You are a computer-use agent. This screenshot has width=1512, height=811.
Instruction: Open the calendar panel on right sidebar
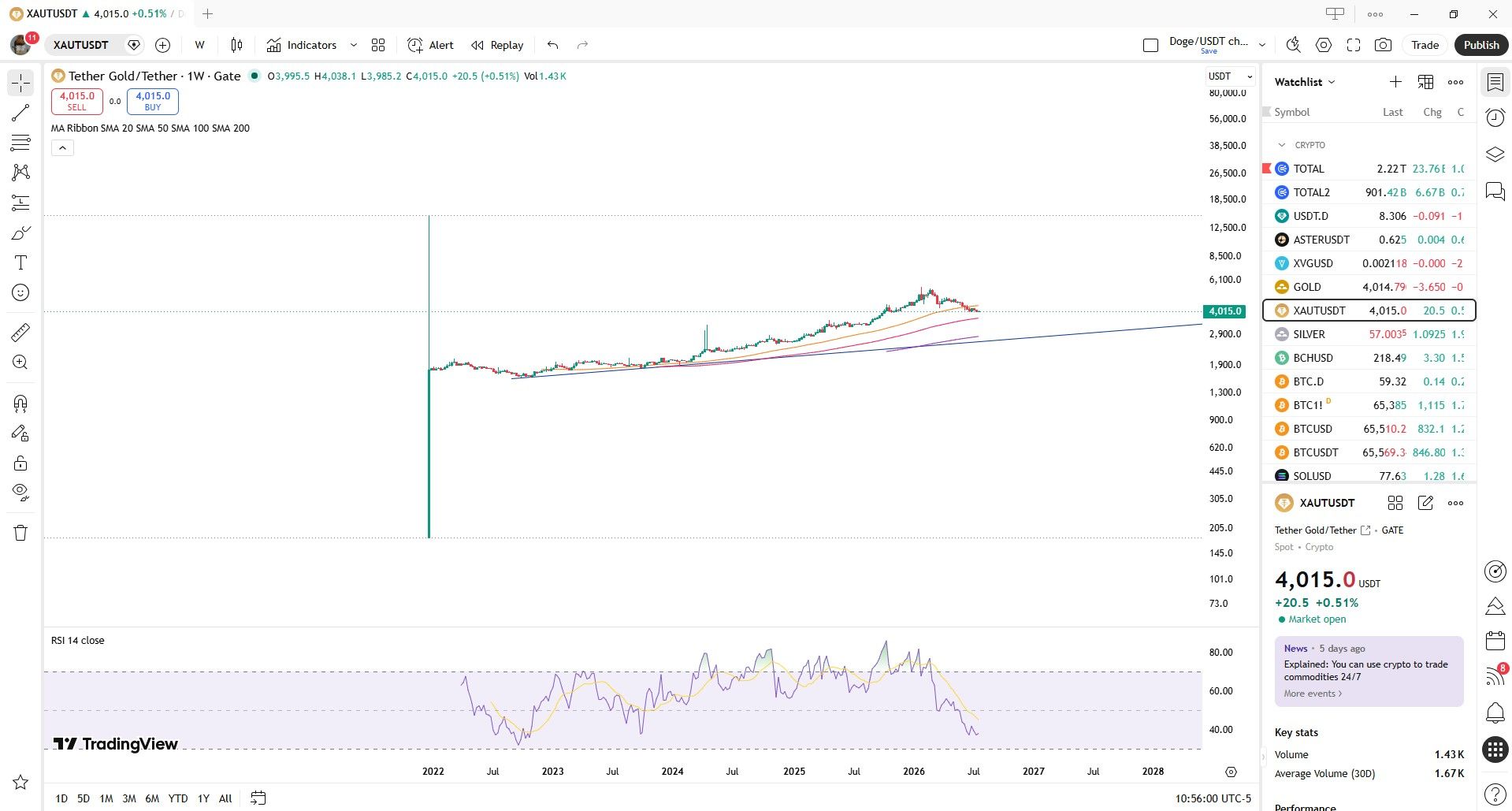pyautogui.click(x=1495, y=640)
